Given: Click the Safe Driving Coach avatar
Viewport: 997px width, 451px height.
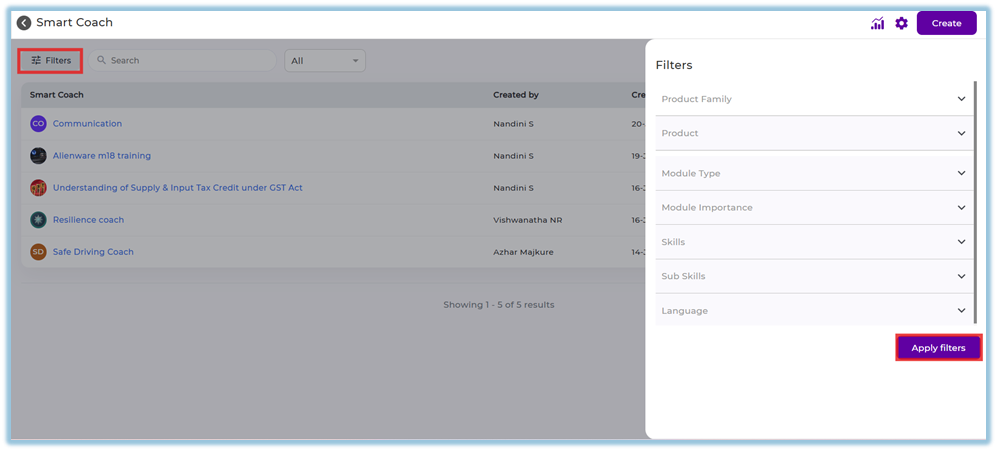Looking at the screenshot, I should coord(38,252).
